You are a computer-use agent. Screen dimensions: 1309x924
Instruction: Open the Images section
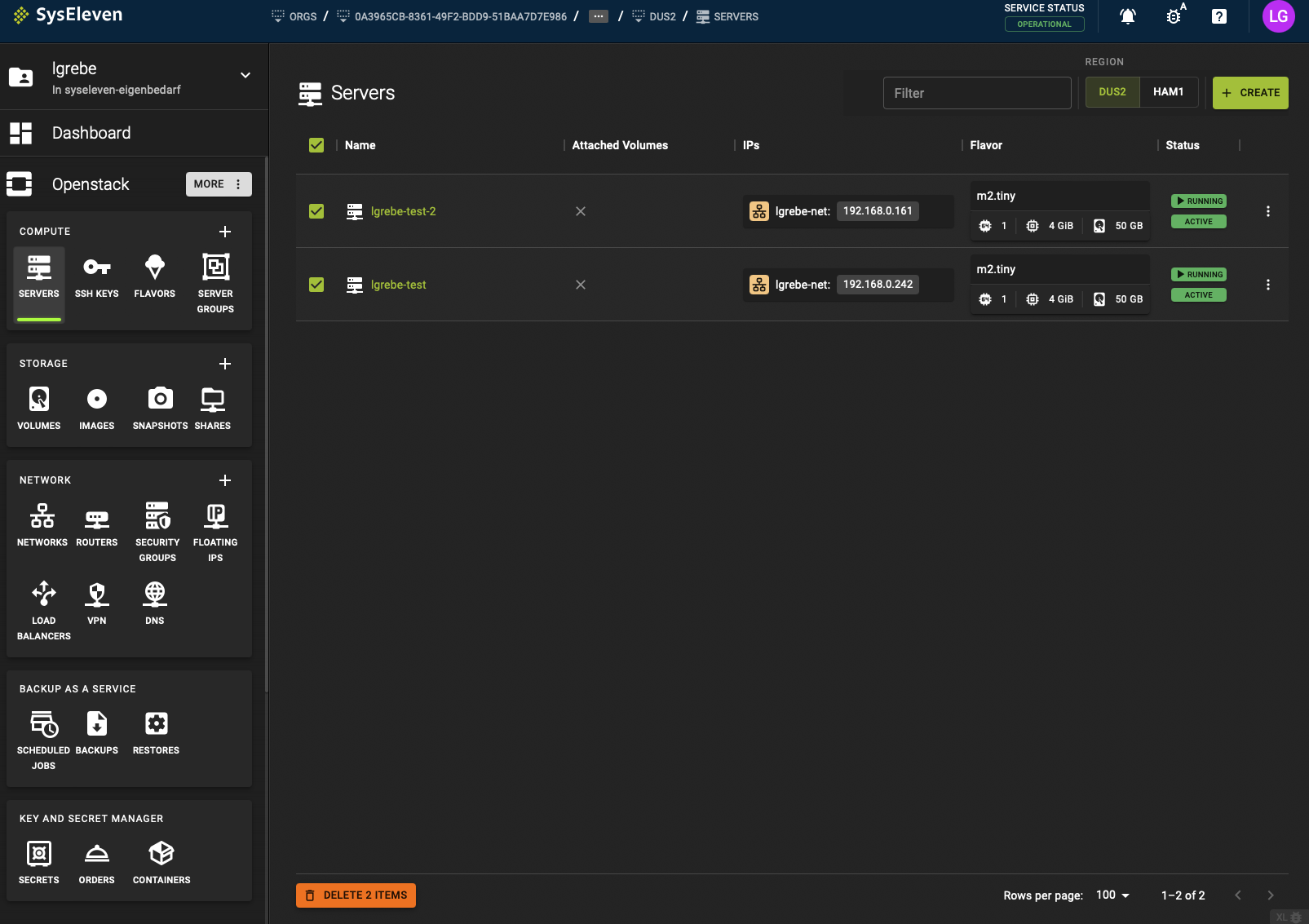click(x=97, y=409)
